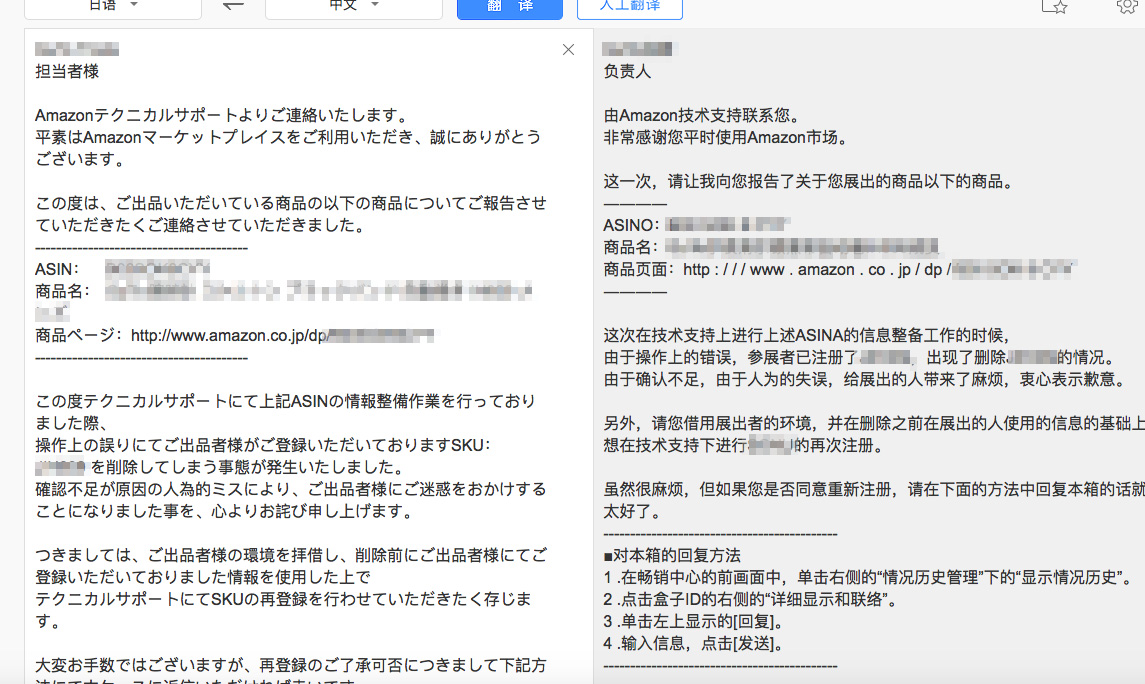Click the translated line starting '虽然很麻烦'
This screenshot has width=1145, height=684.
coord(874,489)
